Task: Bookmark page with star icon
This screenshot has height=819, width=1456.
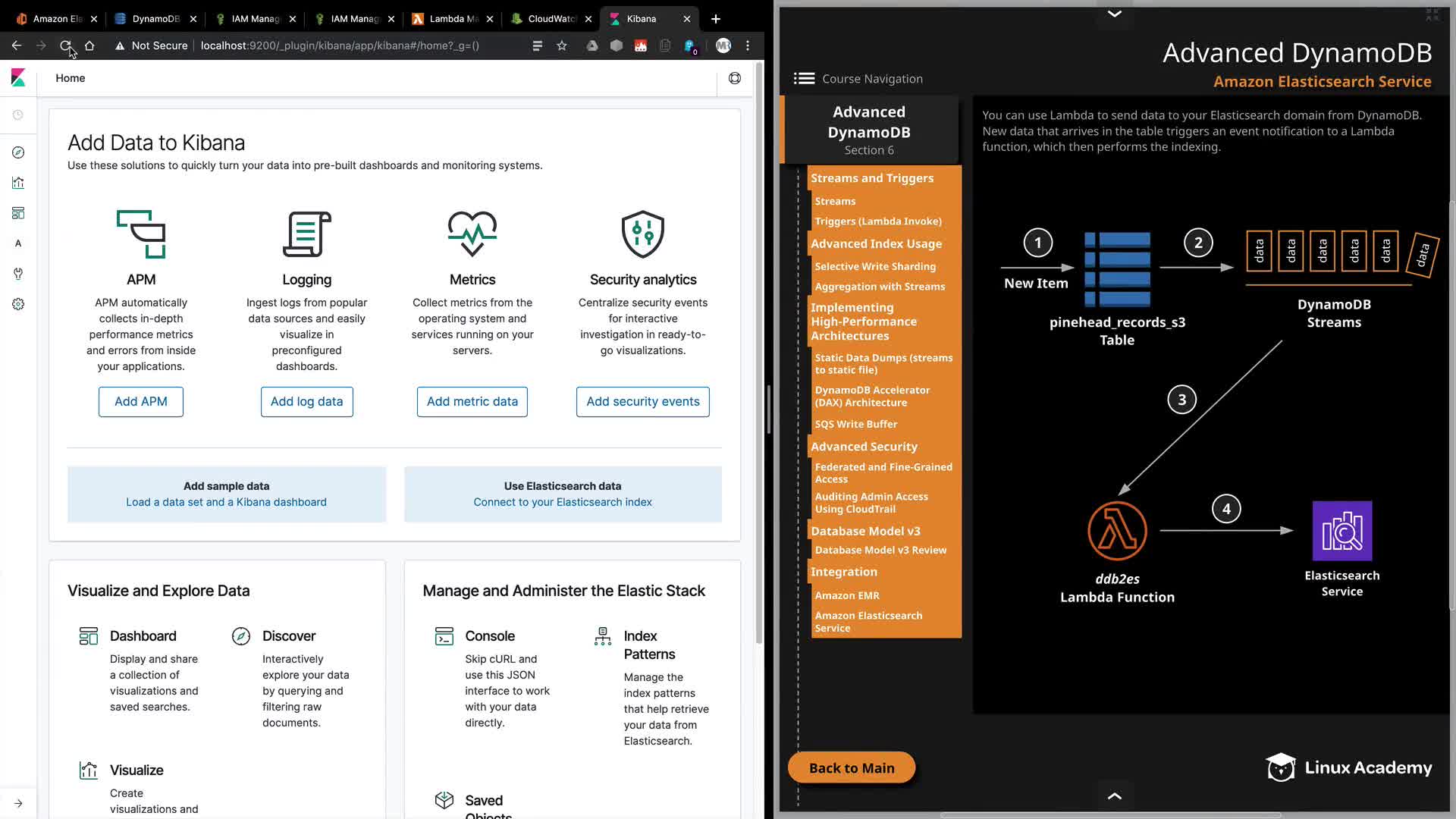Action: pyautogui.click(x=562, y=45)
